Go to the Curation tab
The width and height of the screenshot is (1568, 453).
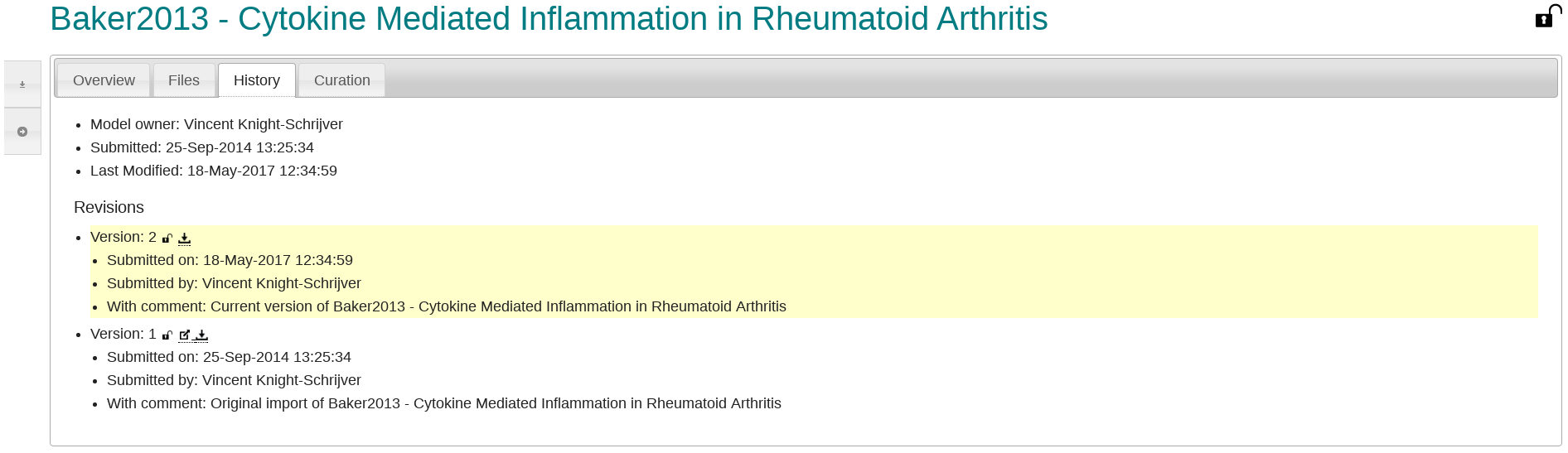(341, 80)
